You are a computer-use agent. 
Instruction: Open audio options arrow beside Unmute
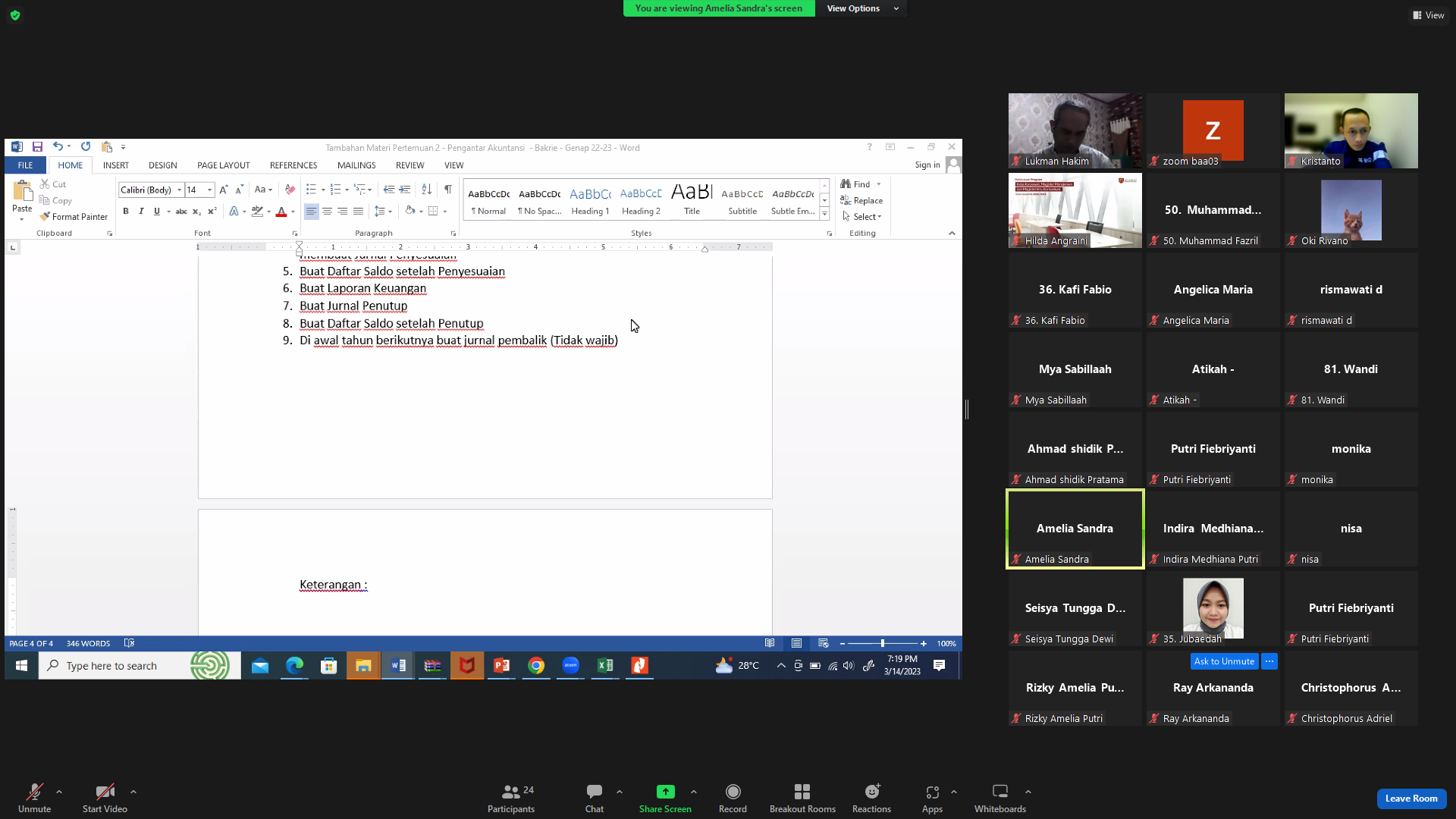[x=59, y=792]
